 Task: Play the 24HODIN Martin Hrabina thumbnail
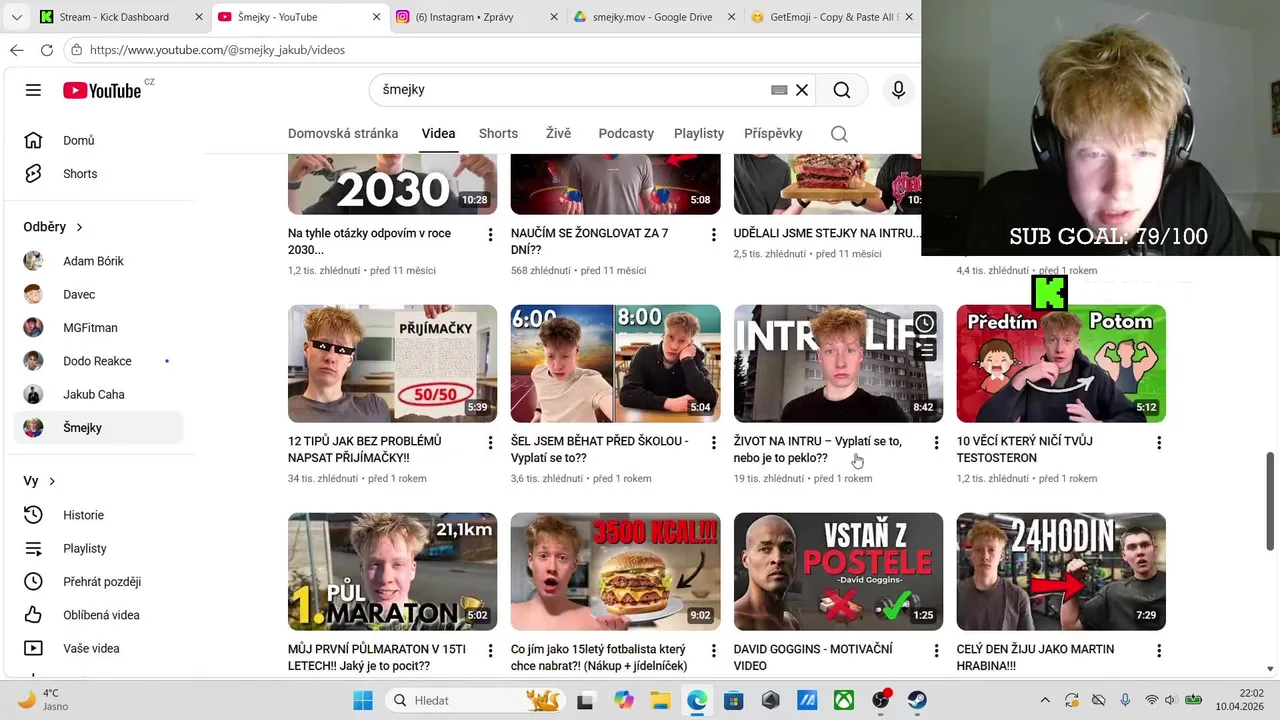pos(1061,571)
